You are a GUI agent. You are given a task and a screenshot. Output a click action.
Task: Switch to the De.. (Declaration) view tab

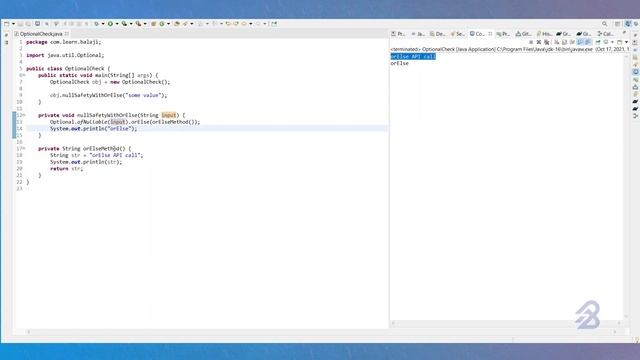click(x=437, y=34)
